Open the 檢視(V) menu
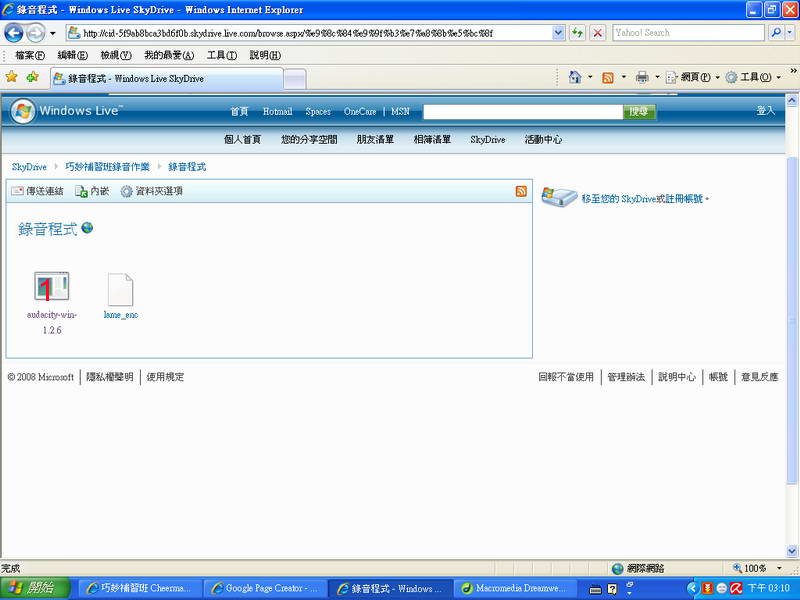 point(116,55)
